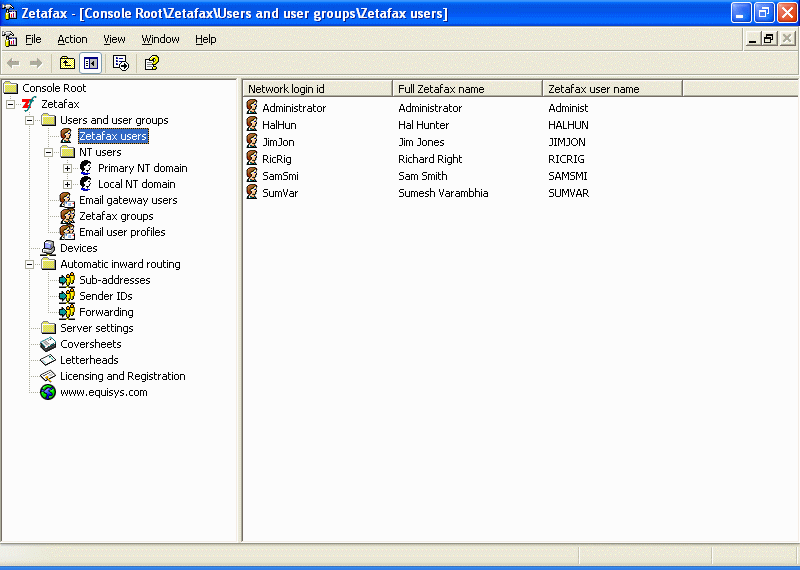Sort by Zetafax user name column

[x=612, y=89]
